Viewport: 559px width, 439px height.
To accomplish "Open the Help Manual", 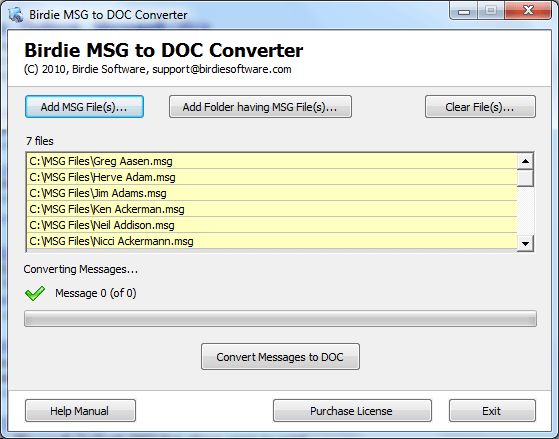I will click(80, 410).
